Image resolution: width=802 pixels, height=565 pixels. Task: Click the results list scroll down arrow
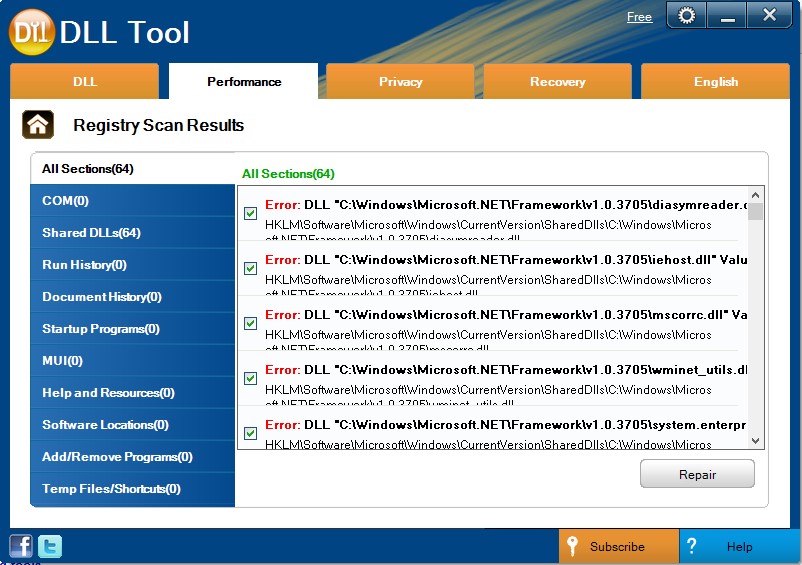click(755, 441)
